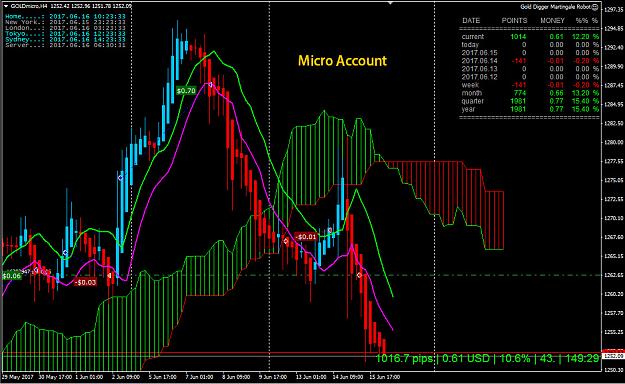
Task: Click the London clock row
Action: click(65, 28)
